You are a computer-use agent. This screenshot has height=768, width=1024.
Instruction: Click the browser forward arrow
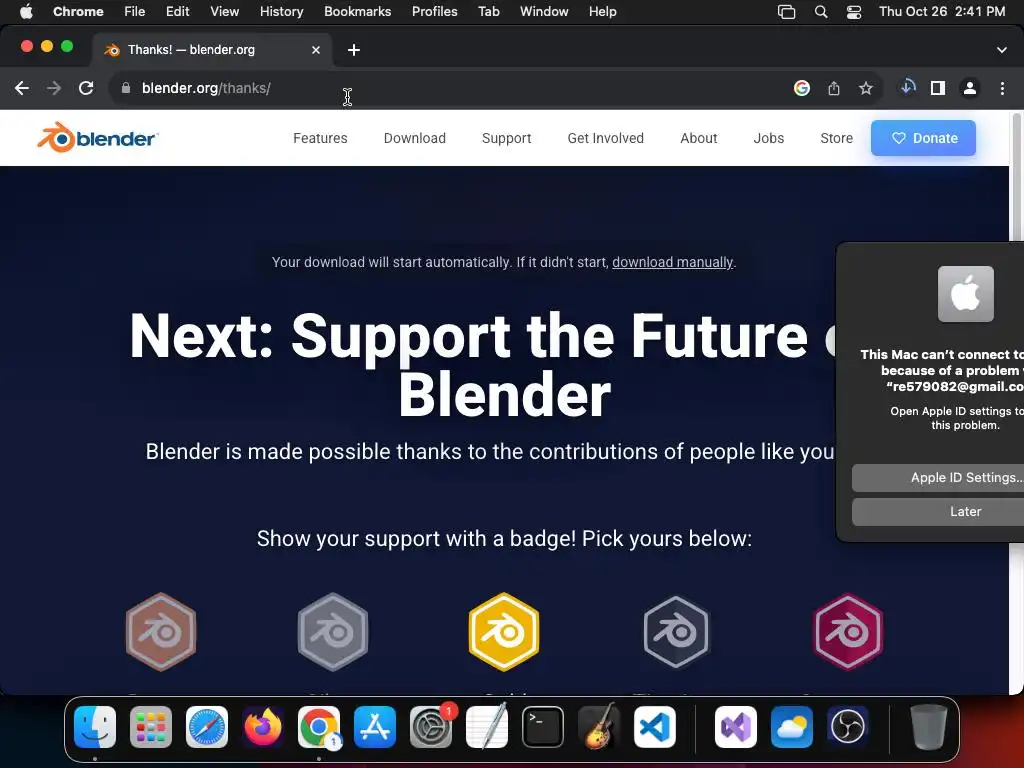[54, 88]
